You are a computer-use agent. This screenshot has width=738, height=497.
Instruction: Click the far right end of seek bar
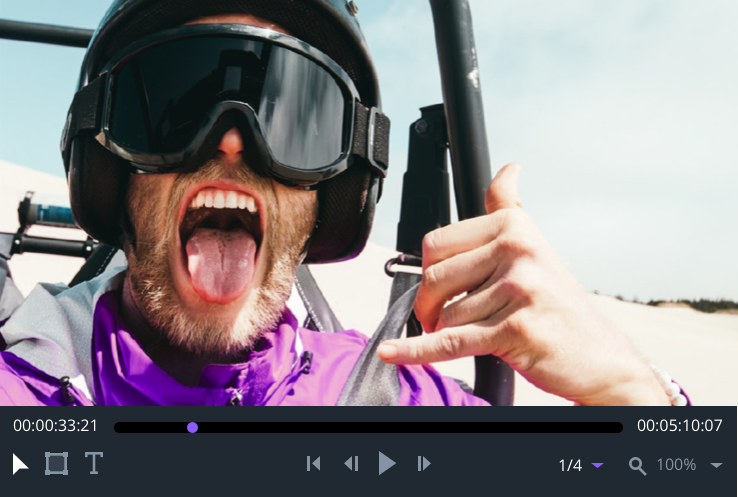pos(619,427)
